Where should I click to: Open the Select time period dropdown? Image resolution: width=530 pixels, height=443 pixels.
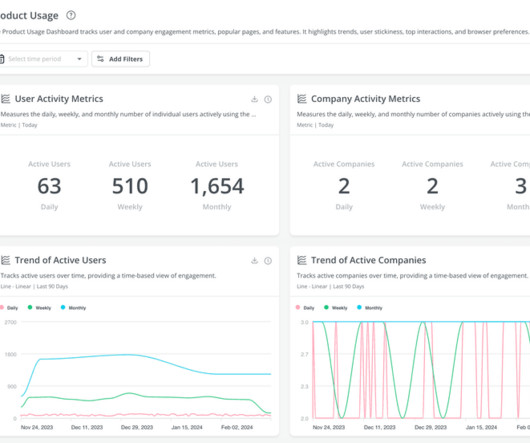(x=43, y=59)
